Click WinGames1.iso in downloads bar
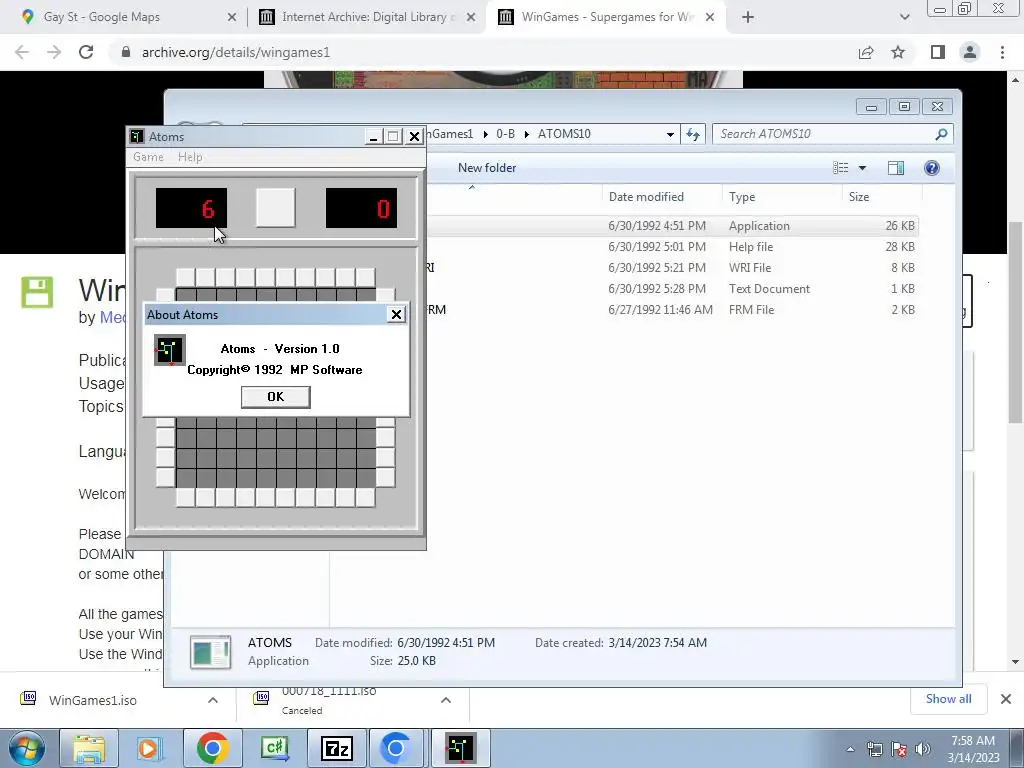This screenshot has height=768, width=1024. click(93, 700)
